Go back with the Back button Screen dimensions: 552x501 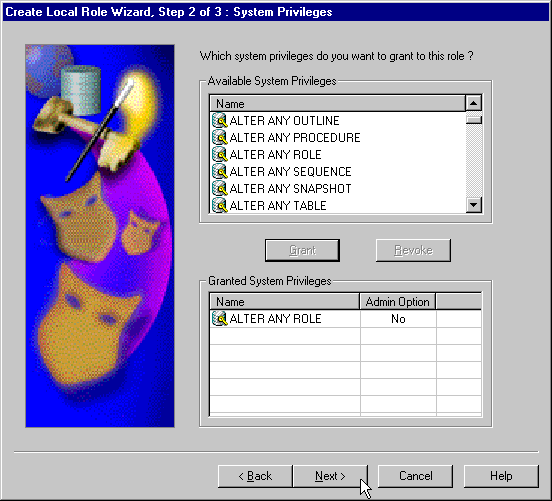coord(255,476)
